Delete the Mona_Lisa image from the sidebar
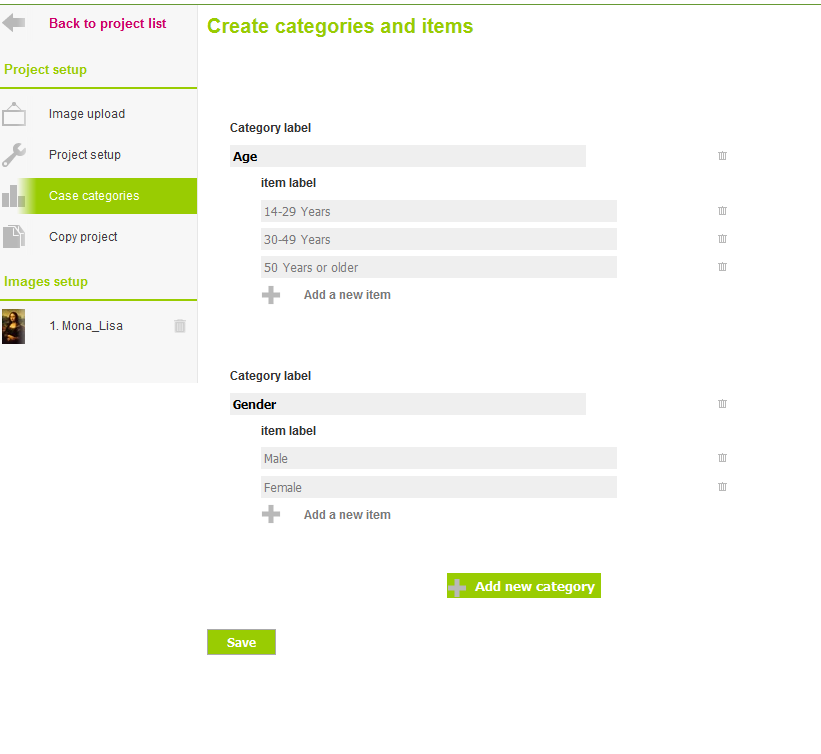Screen dimensions: 821x754 (x=180, y=326)
